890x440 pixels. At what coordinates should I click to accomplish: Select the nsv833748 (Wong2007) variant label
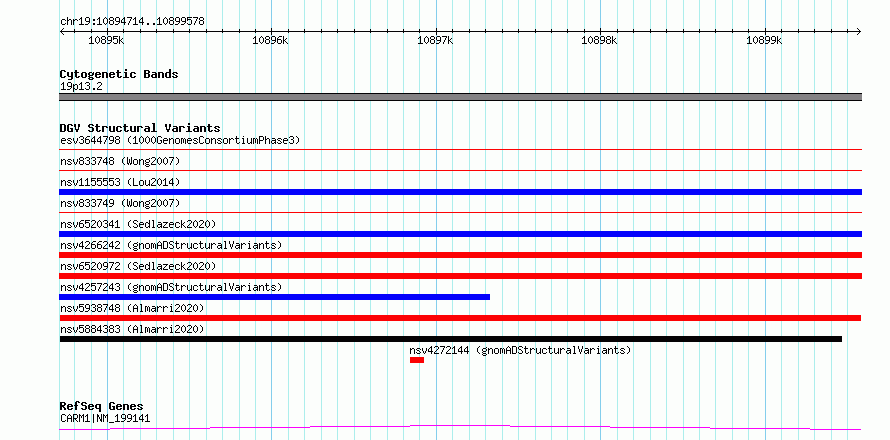coord(120,161)
